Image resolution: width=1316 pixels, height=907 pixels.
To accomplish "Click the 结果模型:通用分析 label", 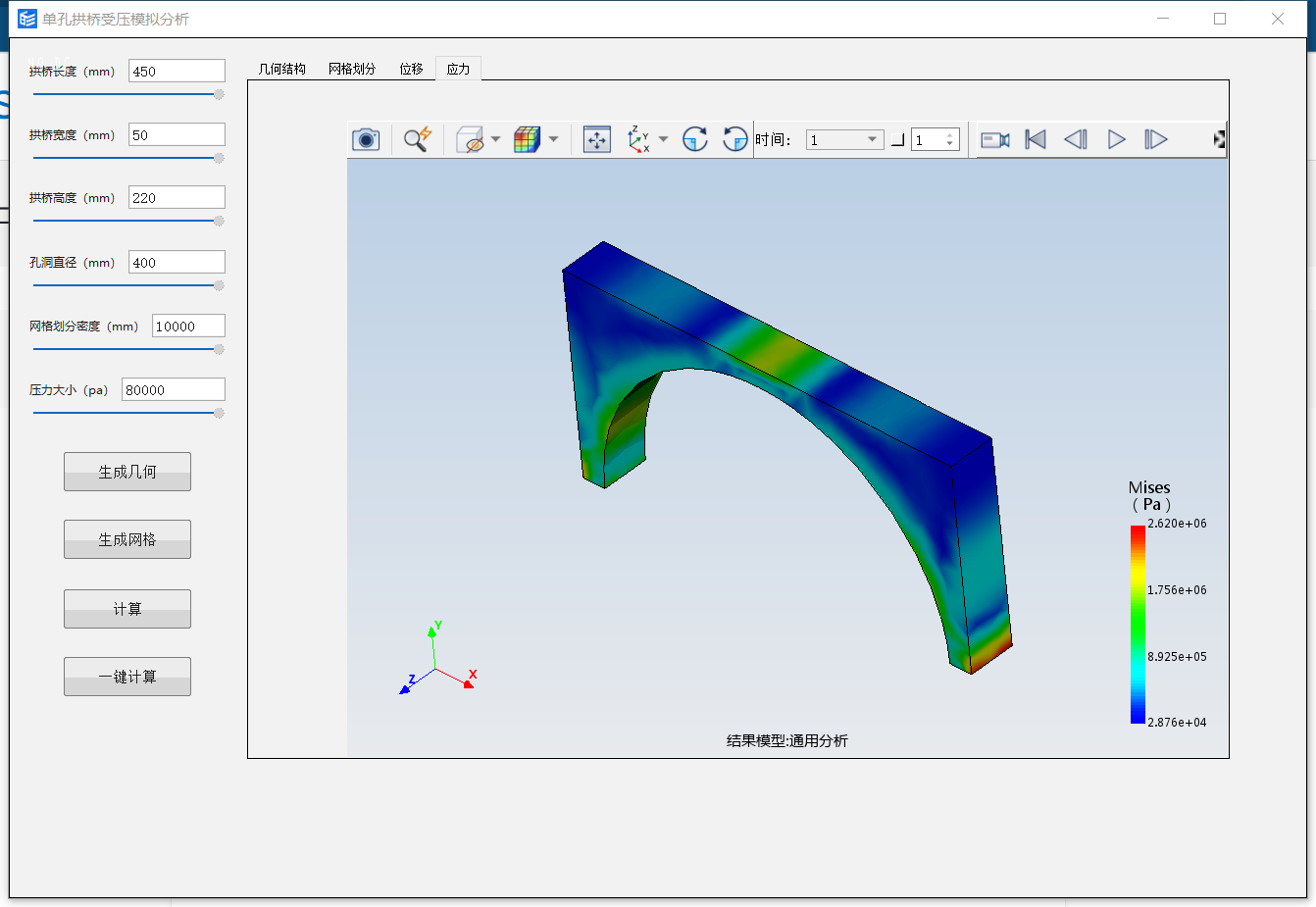I will 787,740.
